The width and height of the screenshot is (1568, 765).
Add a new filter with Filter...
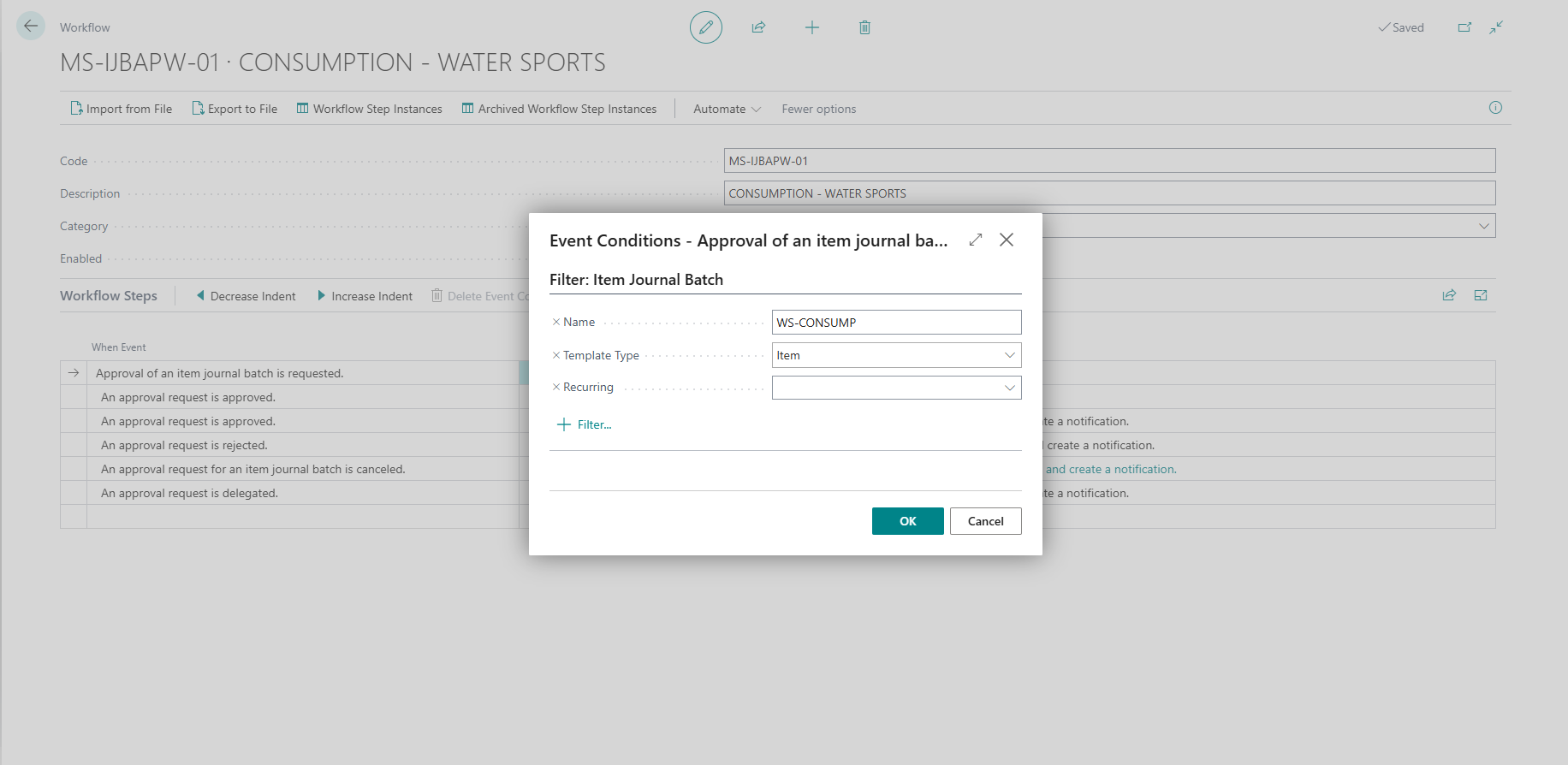coord(585,424)
